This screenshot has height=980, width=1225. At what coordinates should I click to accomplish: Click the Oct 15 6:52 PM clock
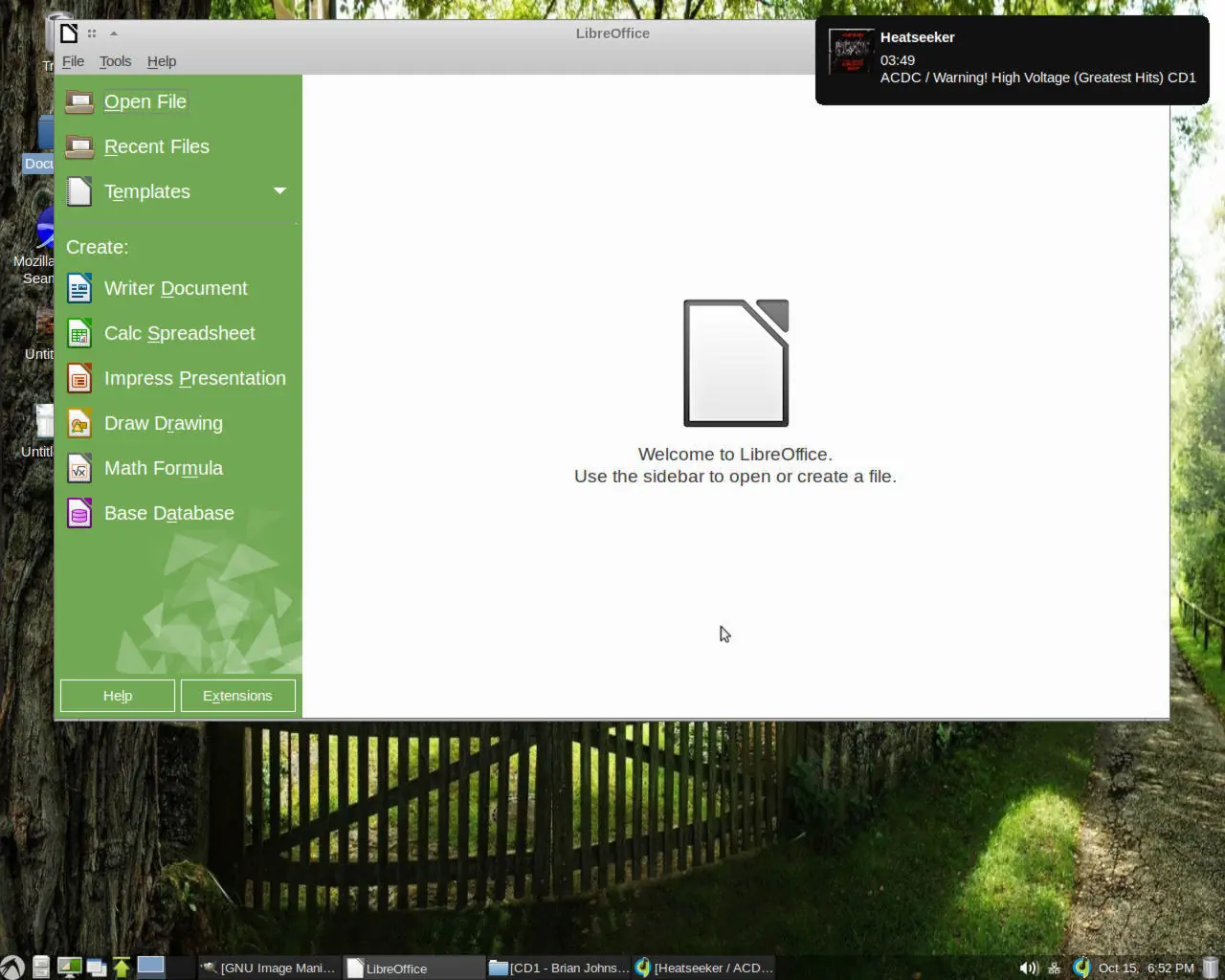coord(1147,968)
